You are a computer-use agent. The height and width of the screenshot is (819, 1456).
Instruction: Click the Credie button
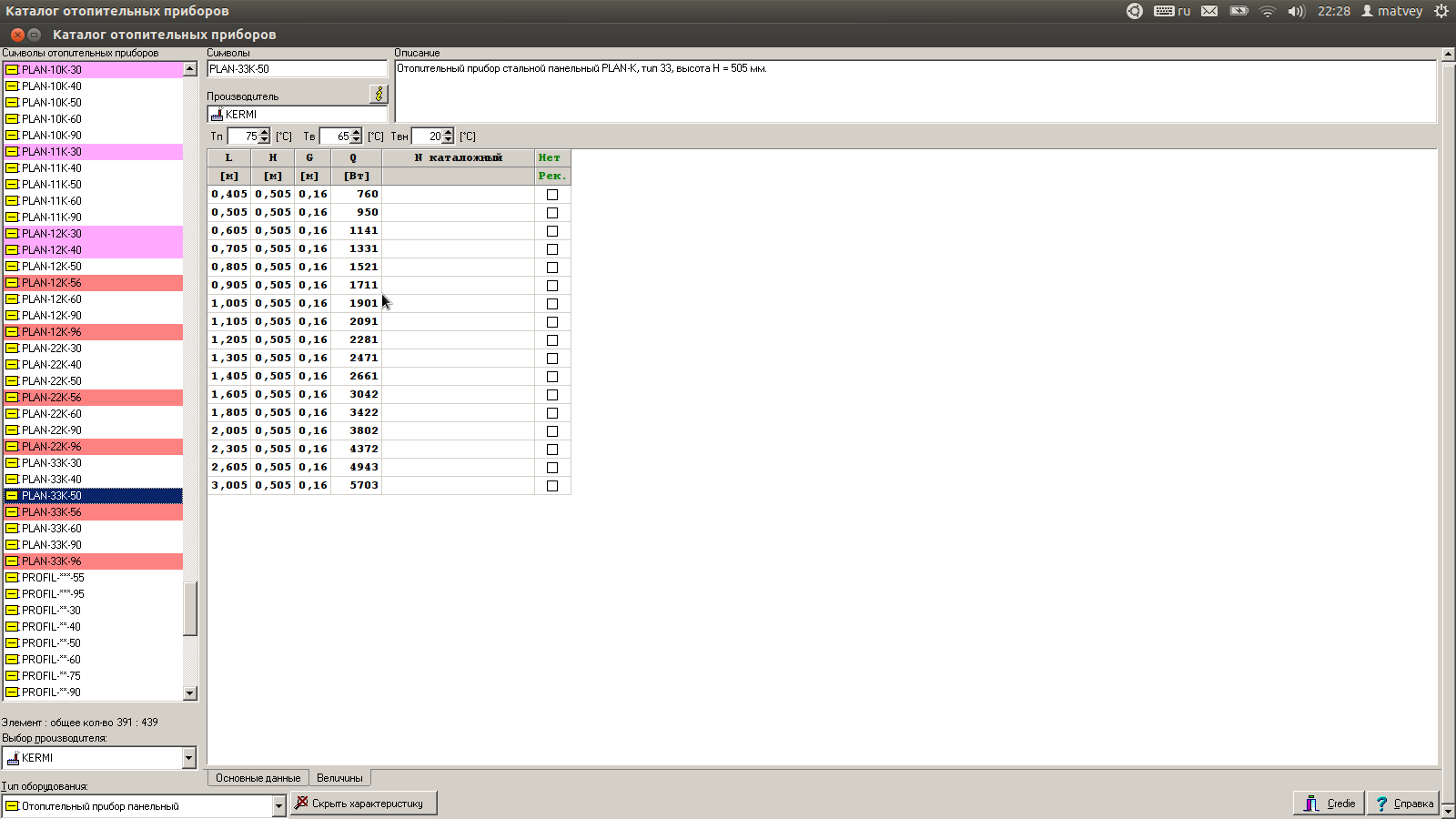coord(1329,804)
